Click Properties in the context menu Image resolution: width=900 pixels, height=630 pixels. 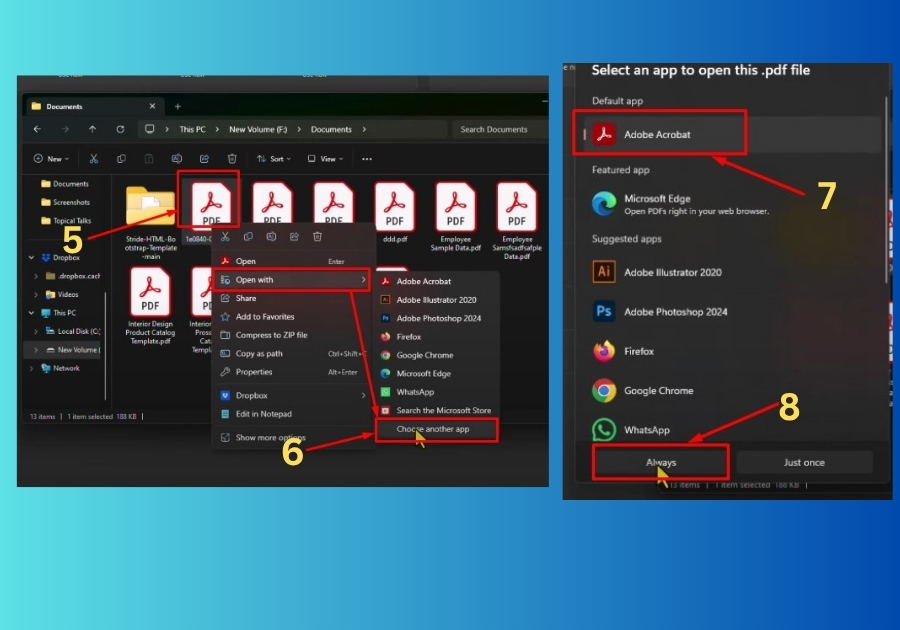point(293,372)
